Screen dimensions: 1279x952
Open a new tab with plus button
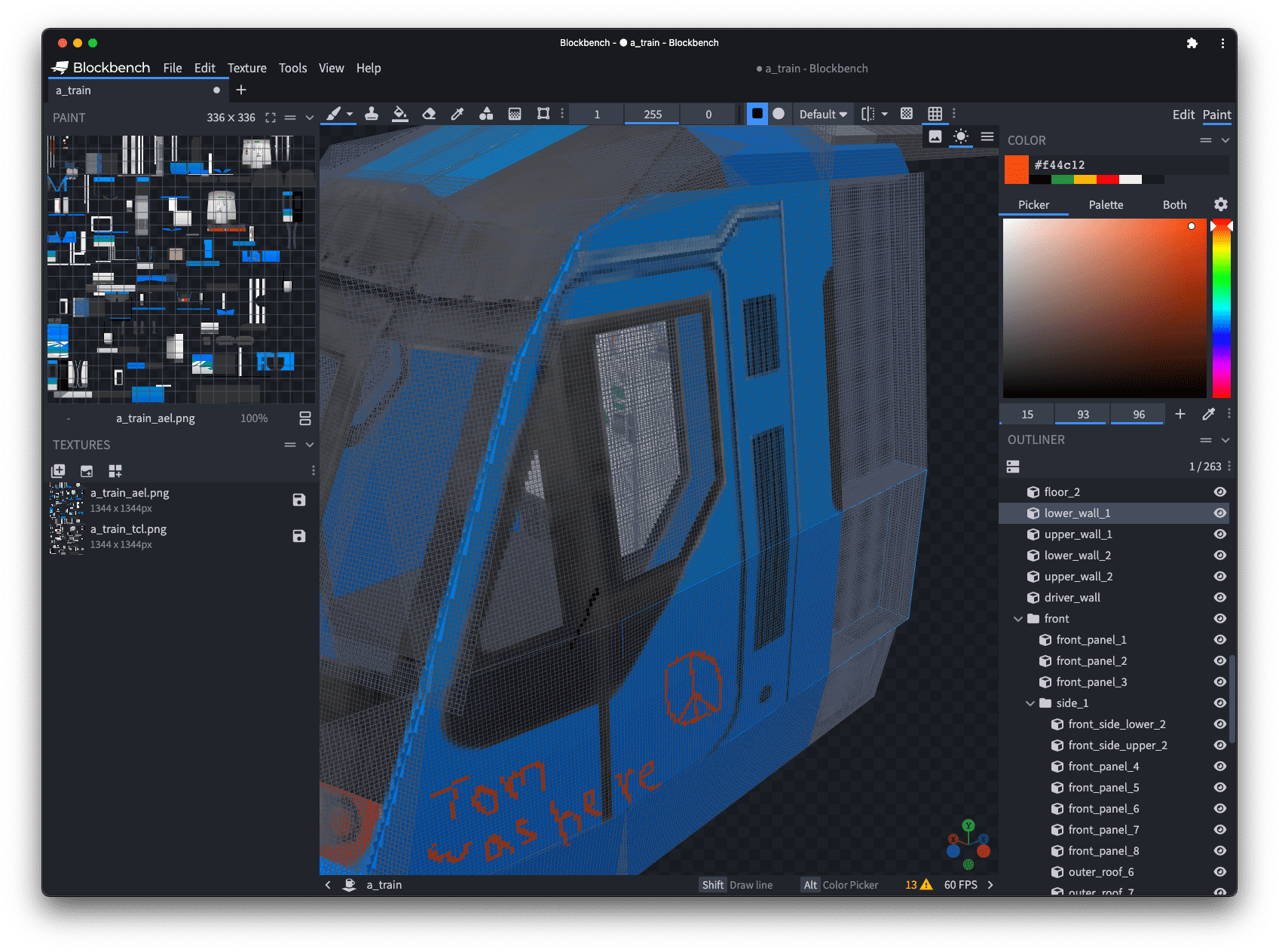[241, 90]
